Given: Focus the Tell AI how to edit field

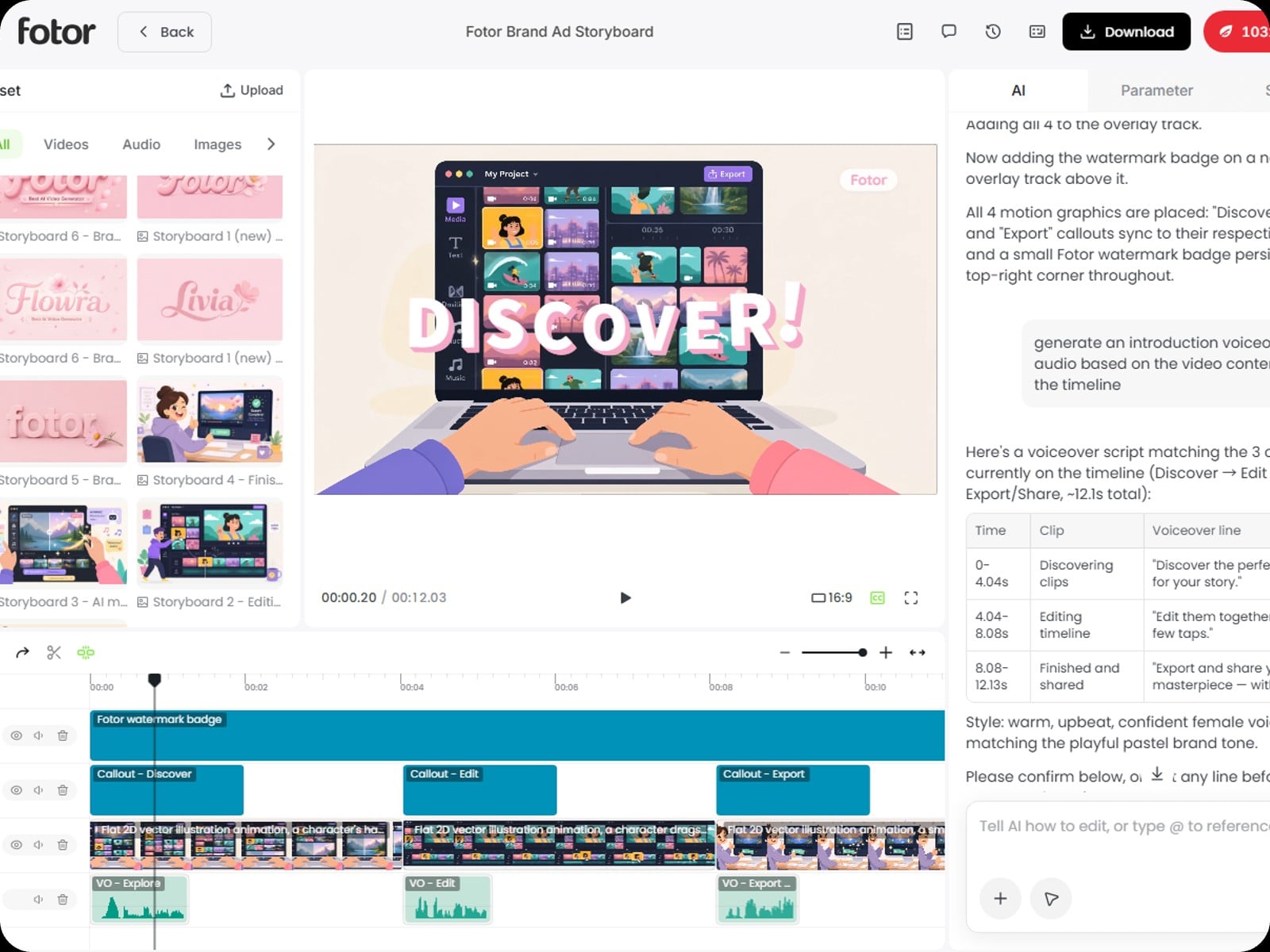Looking at the screenshot, I should pos(1123,827).
